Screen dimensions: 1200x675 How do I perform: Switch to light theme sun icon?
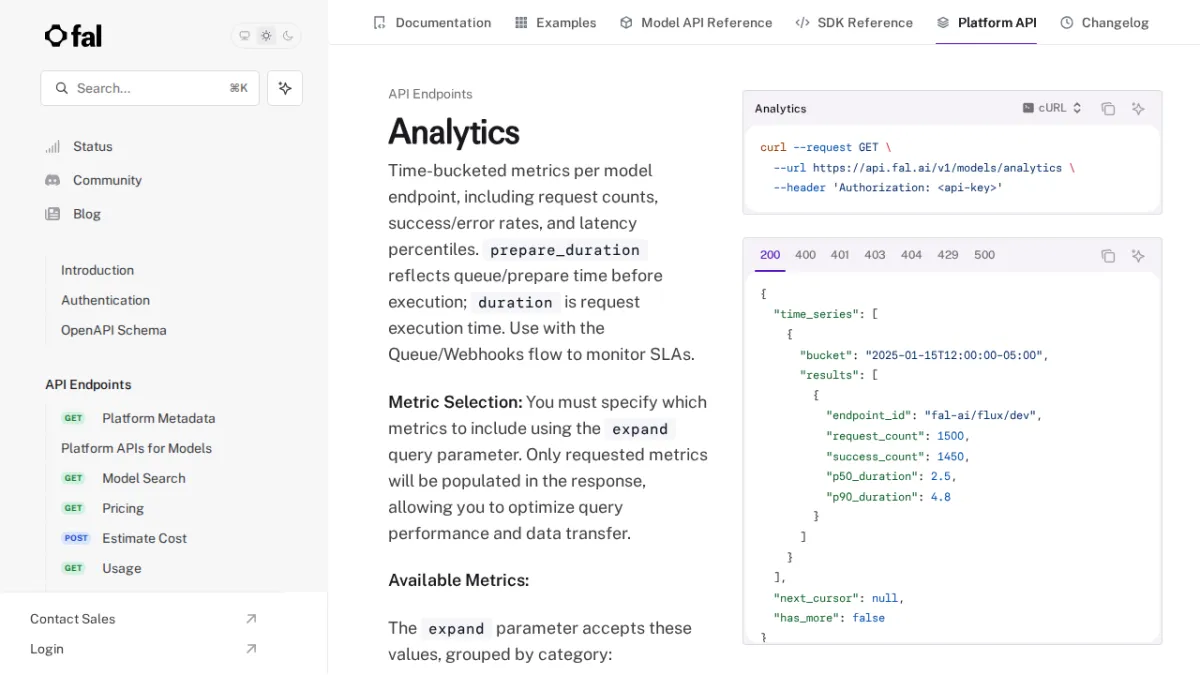pyautogui.click(x=266, y=36)
